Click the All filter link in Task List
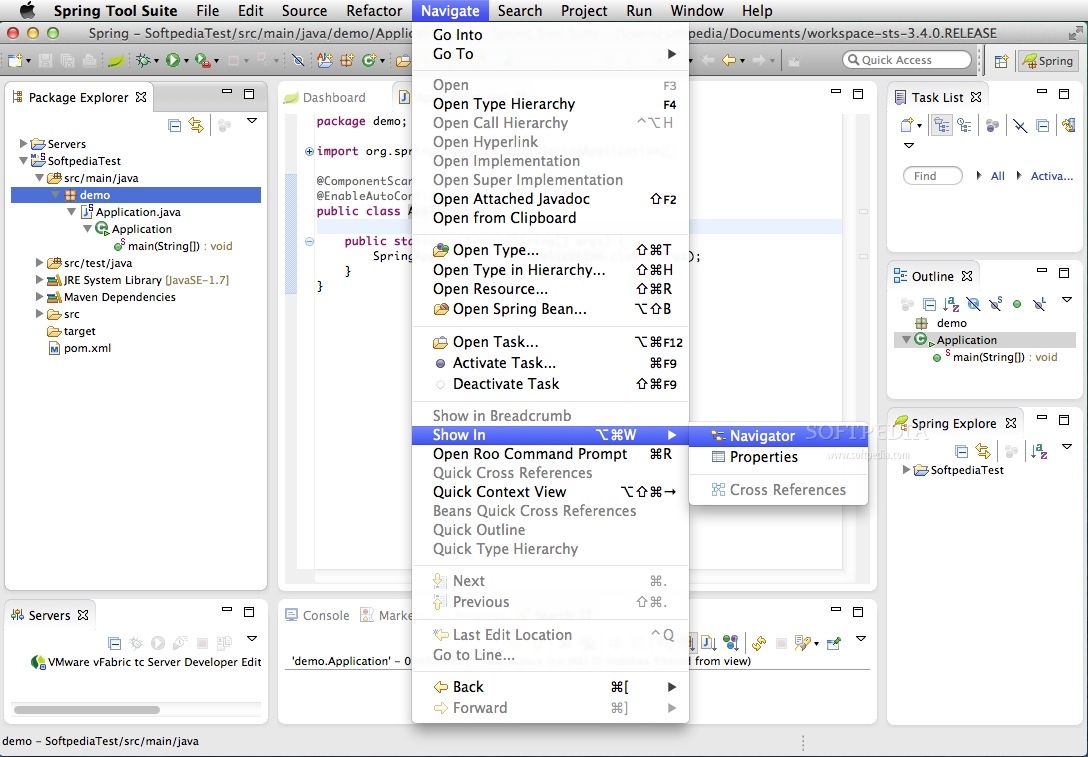Viewport: 1088px width, 757px height. pos(998,176)
